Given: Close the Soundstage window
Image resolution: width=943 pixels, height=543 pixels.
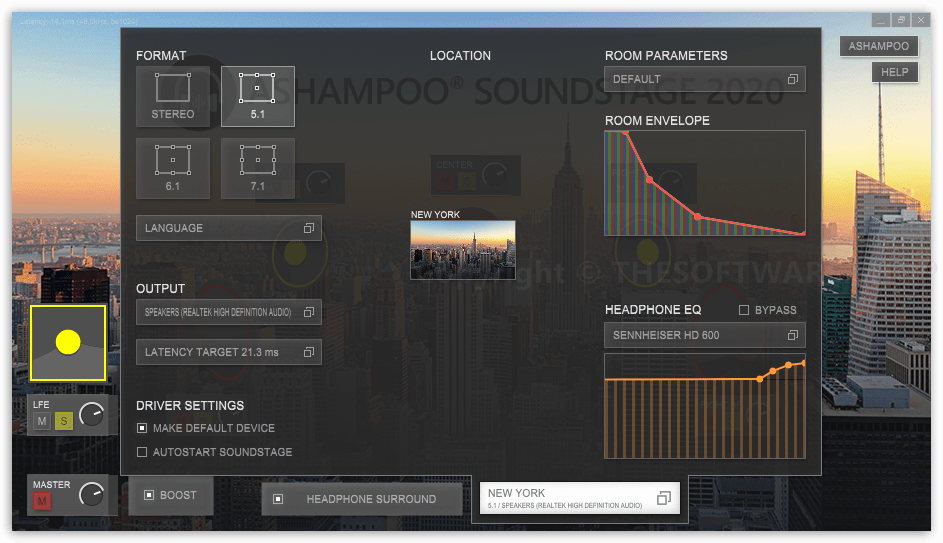Looking at the screenshot, I should pyautogui.click(x=921, y=20).
